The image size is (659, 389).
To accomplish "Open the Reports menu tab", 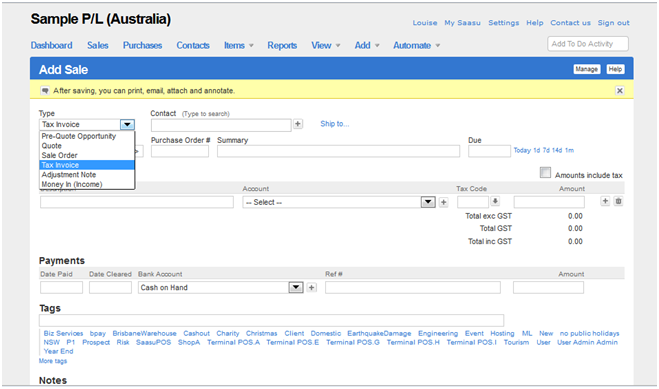I will 282,45.
